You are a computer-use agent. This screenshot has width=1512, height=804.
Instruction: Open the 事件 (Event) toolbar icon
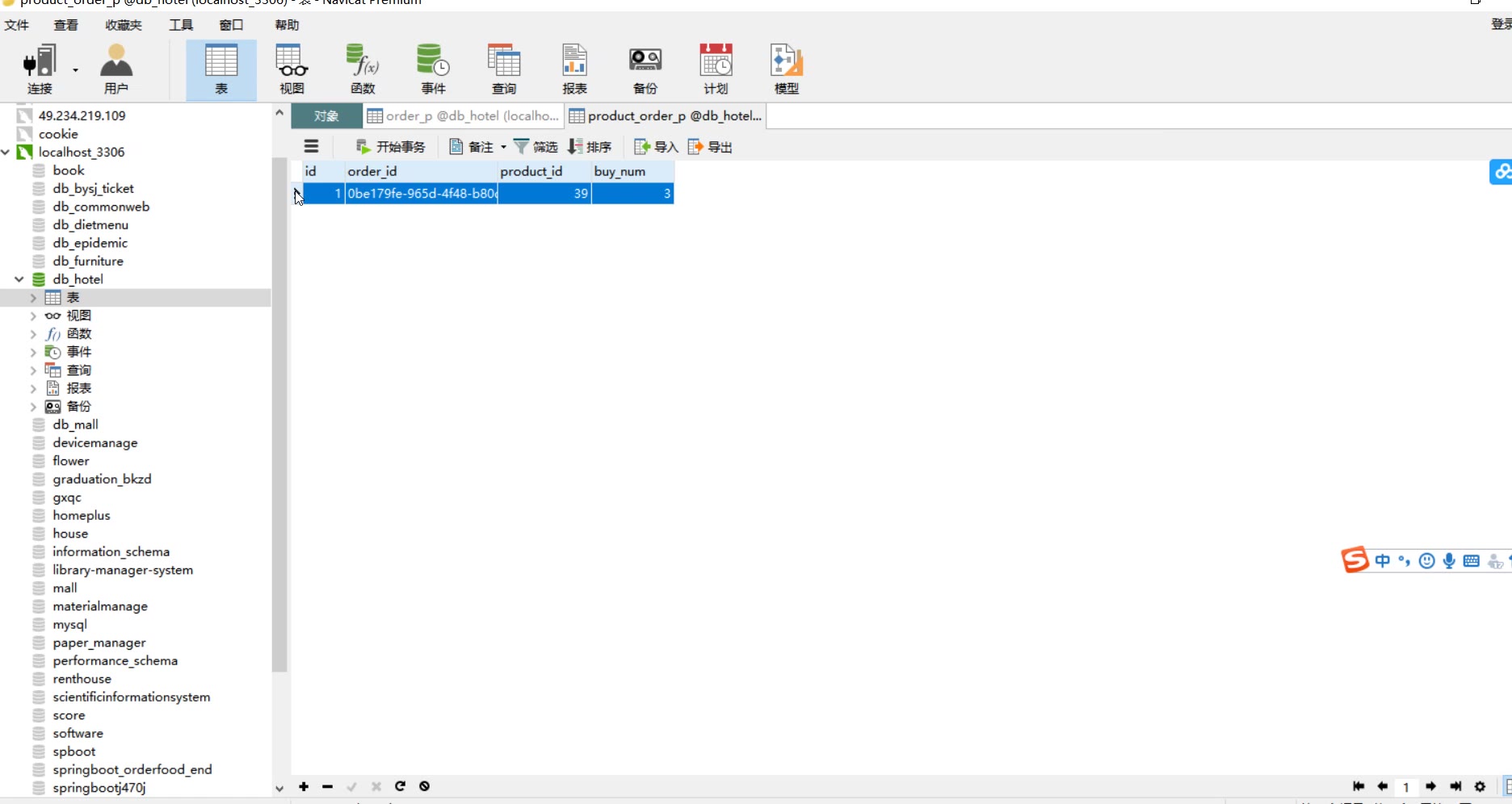433,70
